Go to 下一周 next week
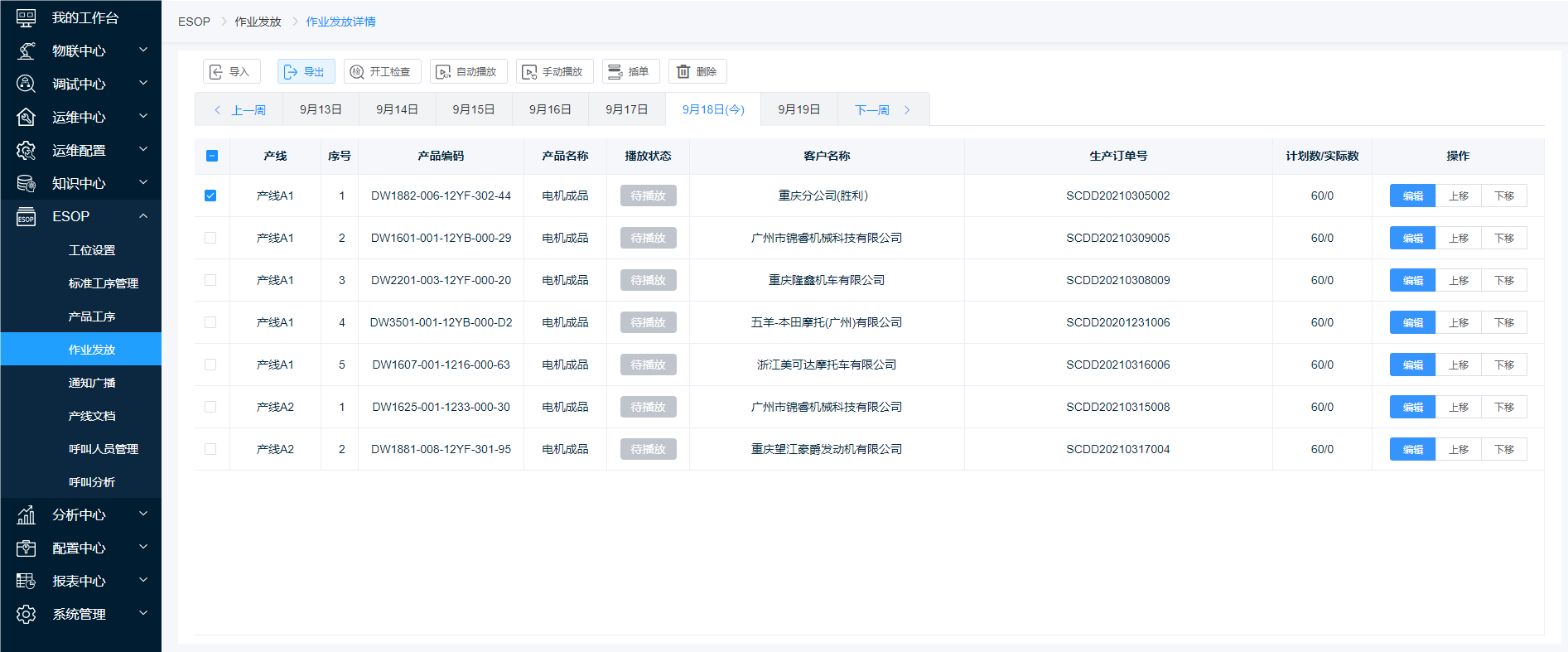1568x652 pixels. pyautogui.click(x=882, y=109)
